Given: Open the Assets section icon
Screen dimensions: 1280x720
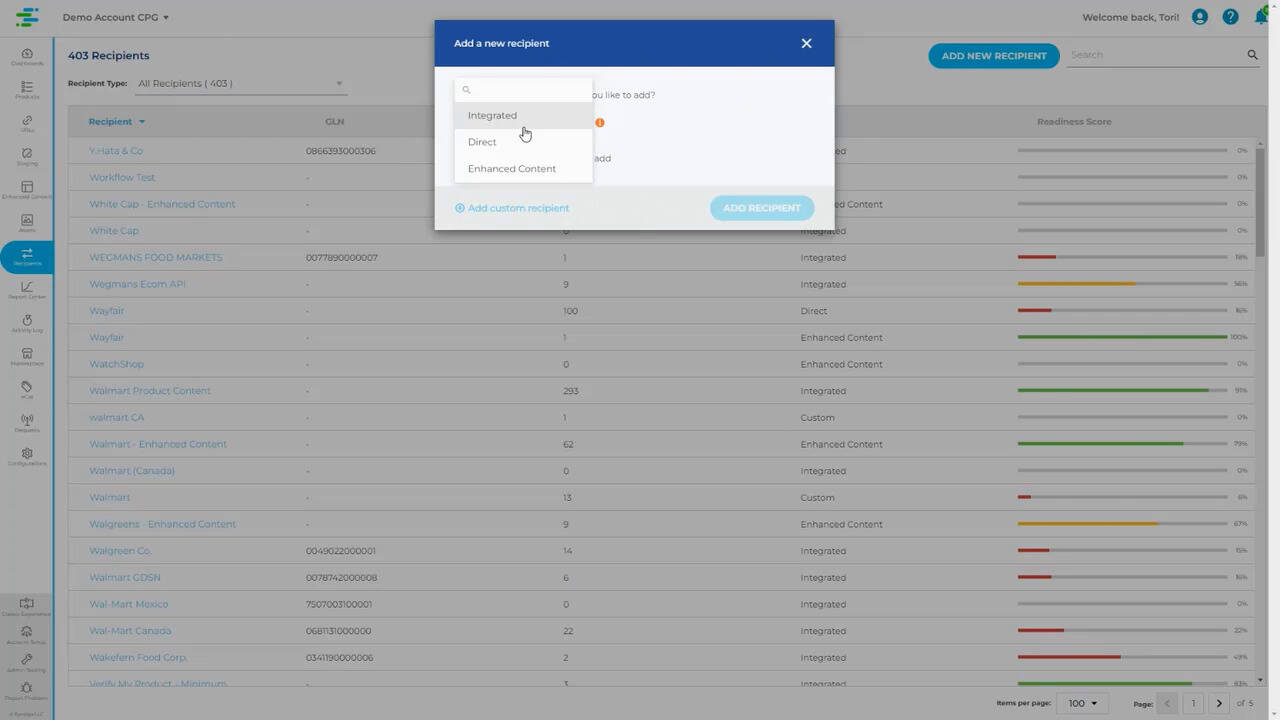Looking at the screenshot, I should 27,223.
